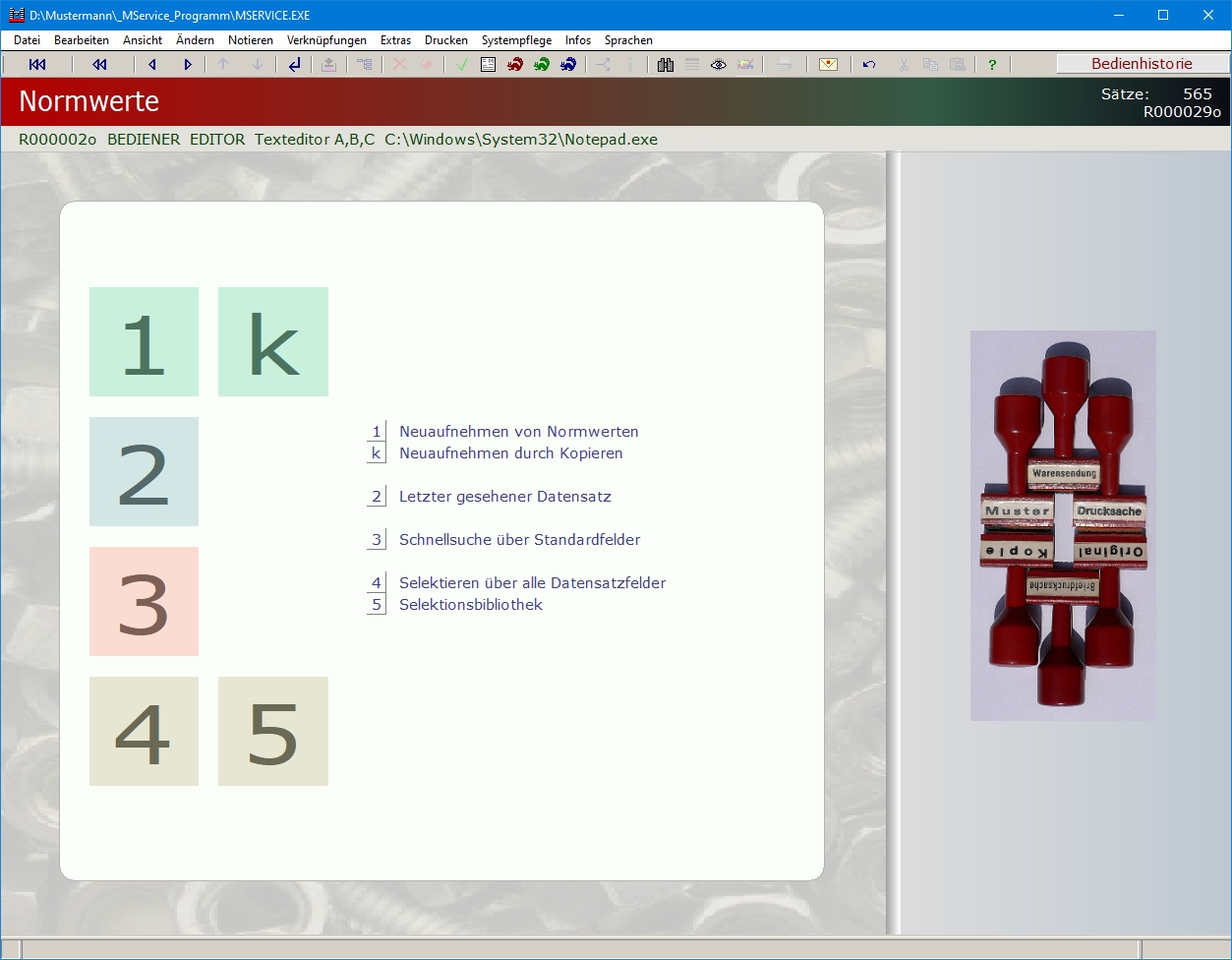Open the Notieren menu
The height and width of the screenshot is (960, 1232).
[x=251, y=40]
